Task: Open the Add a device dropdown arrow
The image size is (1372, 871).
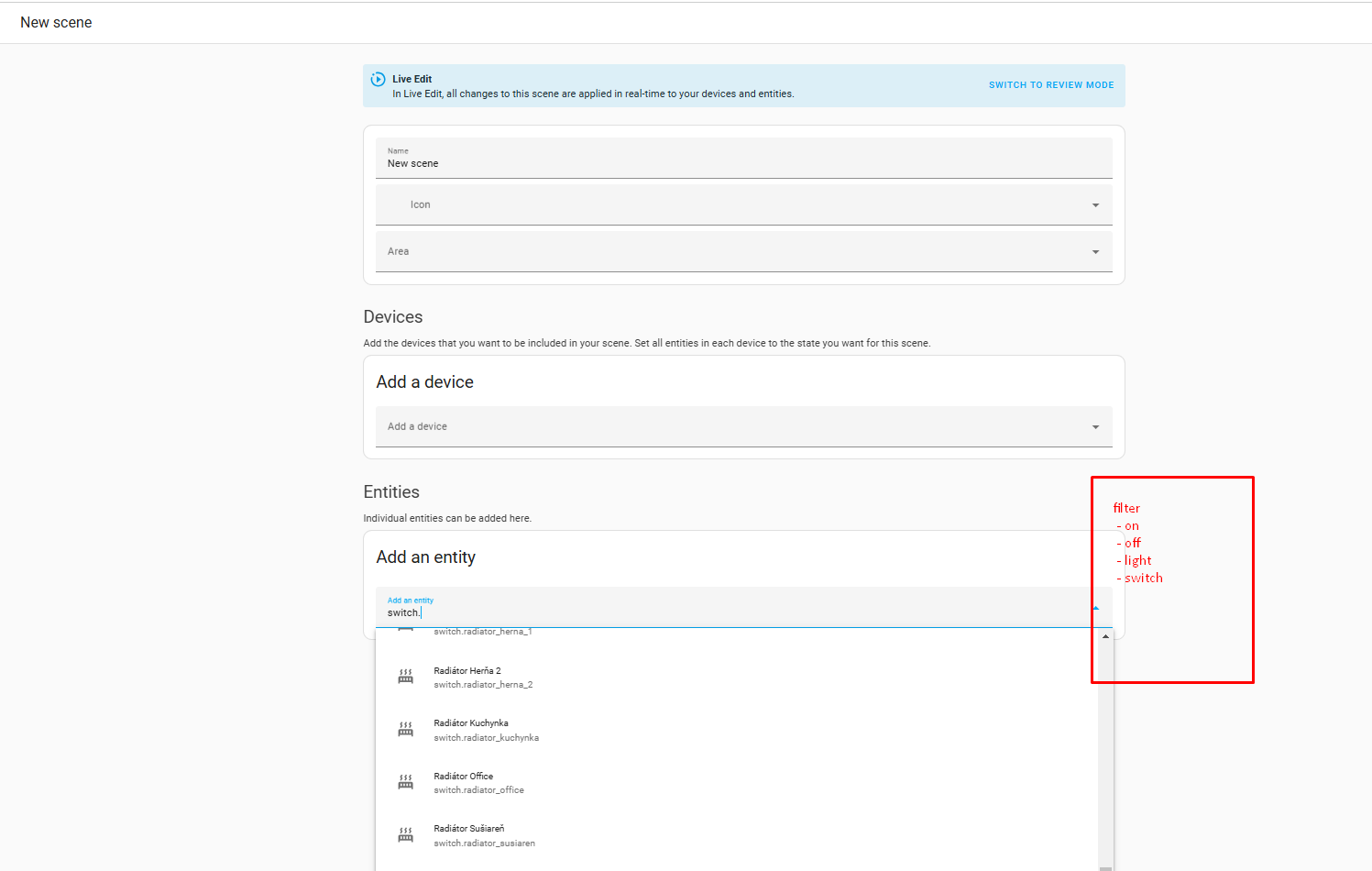Action: click(1095, 427)
